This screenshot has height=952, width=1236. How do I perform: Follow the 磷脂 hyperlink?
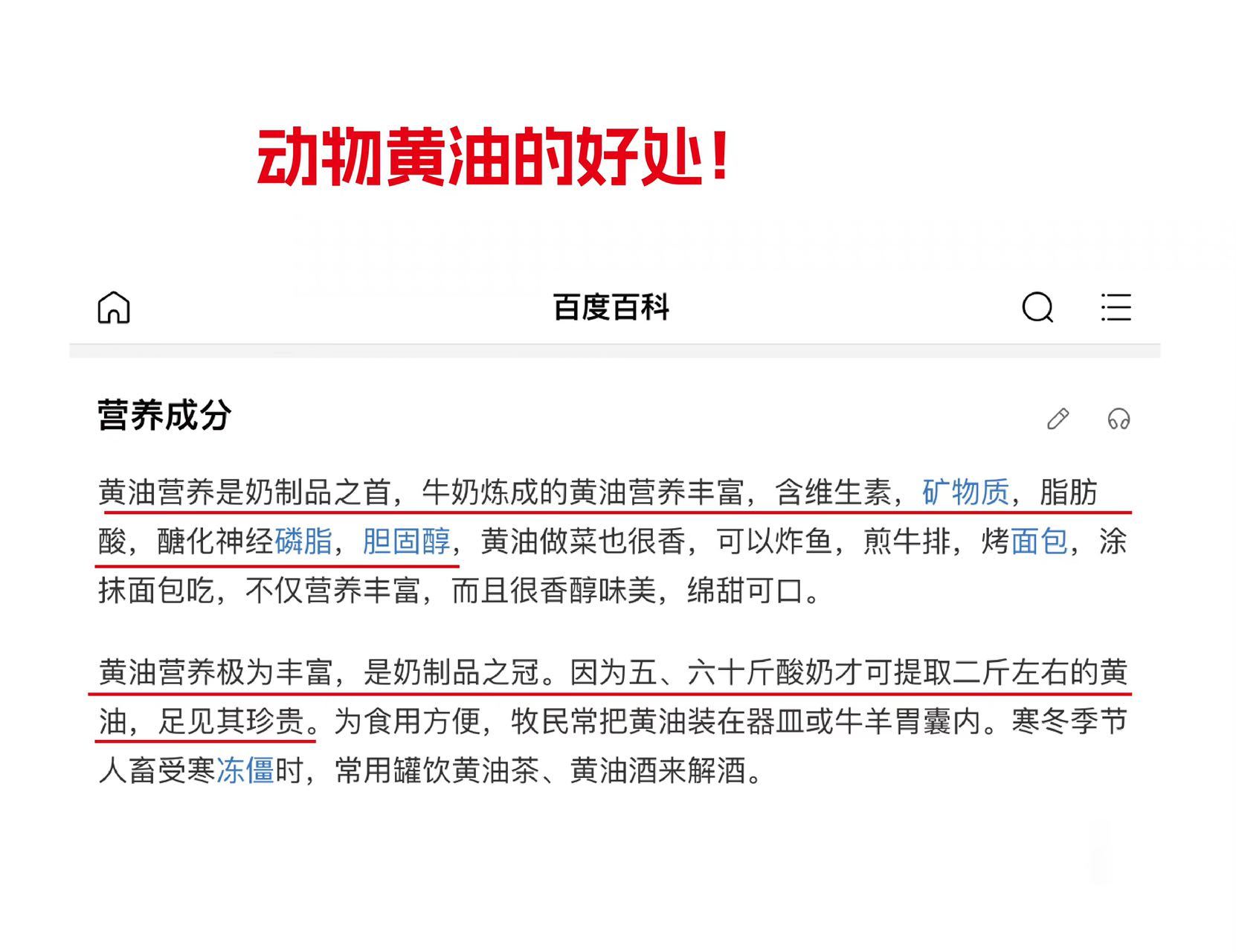tap(303, 541)
